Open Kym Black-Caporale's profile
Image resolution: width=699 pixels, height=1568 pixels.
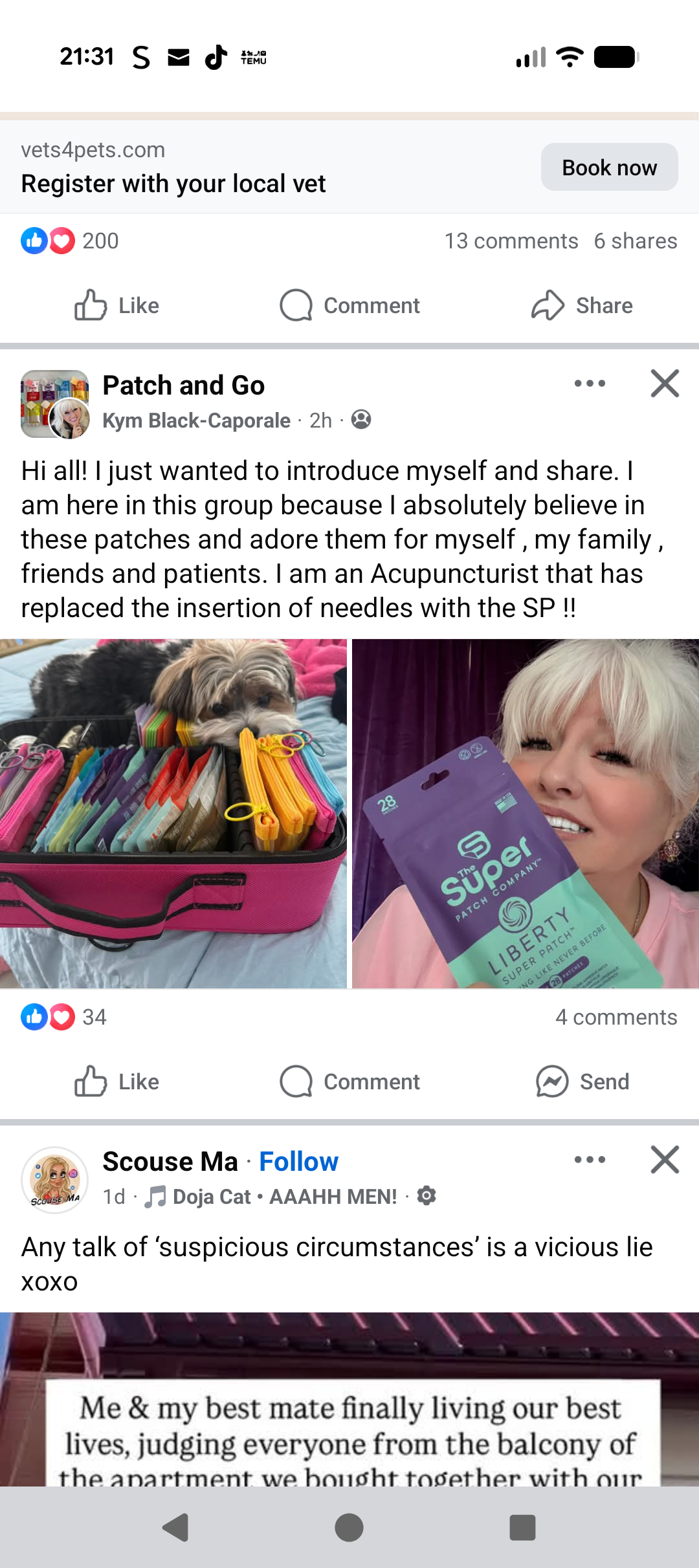click(196, 420)
